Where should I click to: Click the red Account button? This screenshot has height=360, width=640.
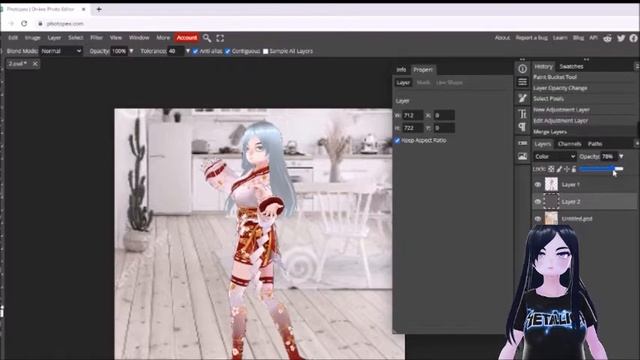(187, 38)
